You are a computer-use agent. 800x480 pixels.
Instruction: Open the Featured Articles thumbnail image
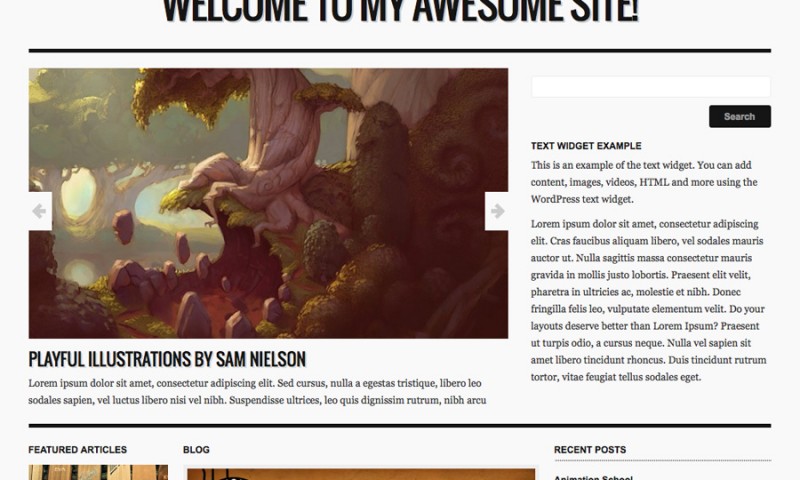[x=98, y=472]
